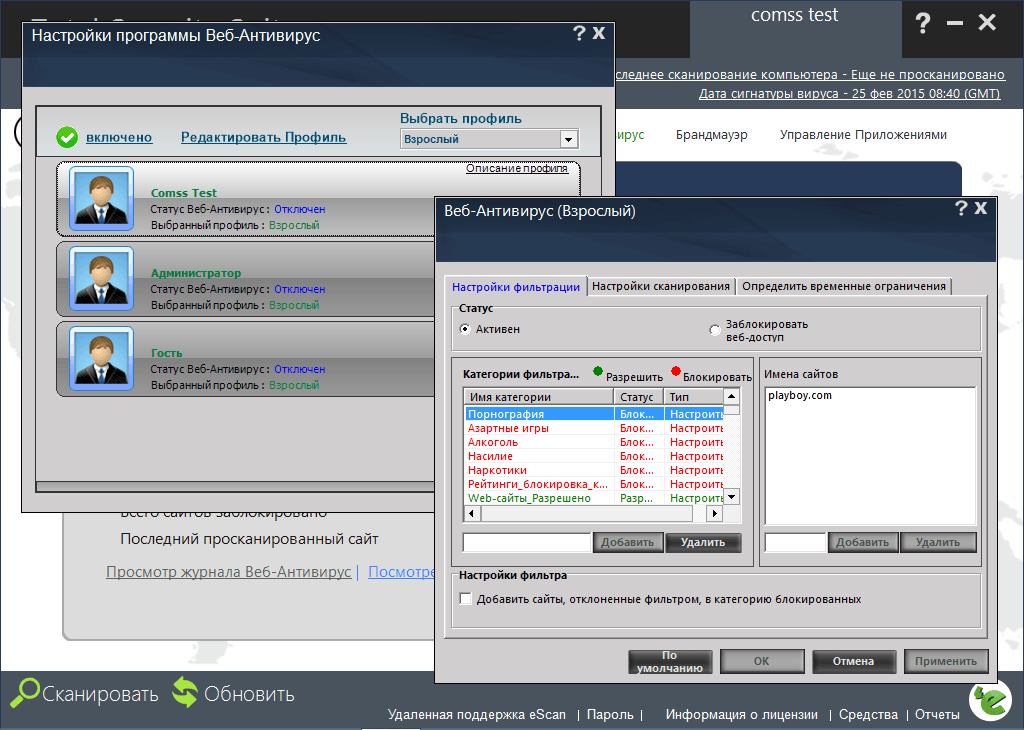Screen dimensions: 1024x730
Task: Click Редактировать Профиль link
Action: 263,137
